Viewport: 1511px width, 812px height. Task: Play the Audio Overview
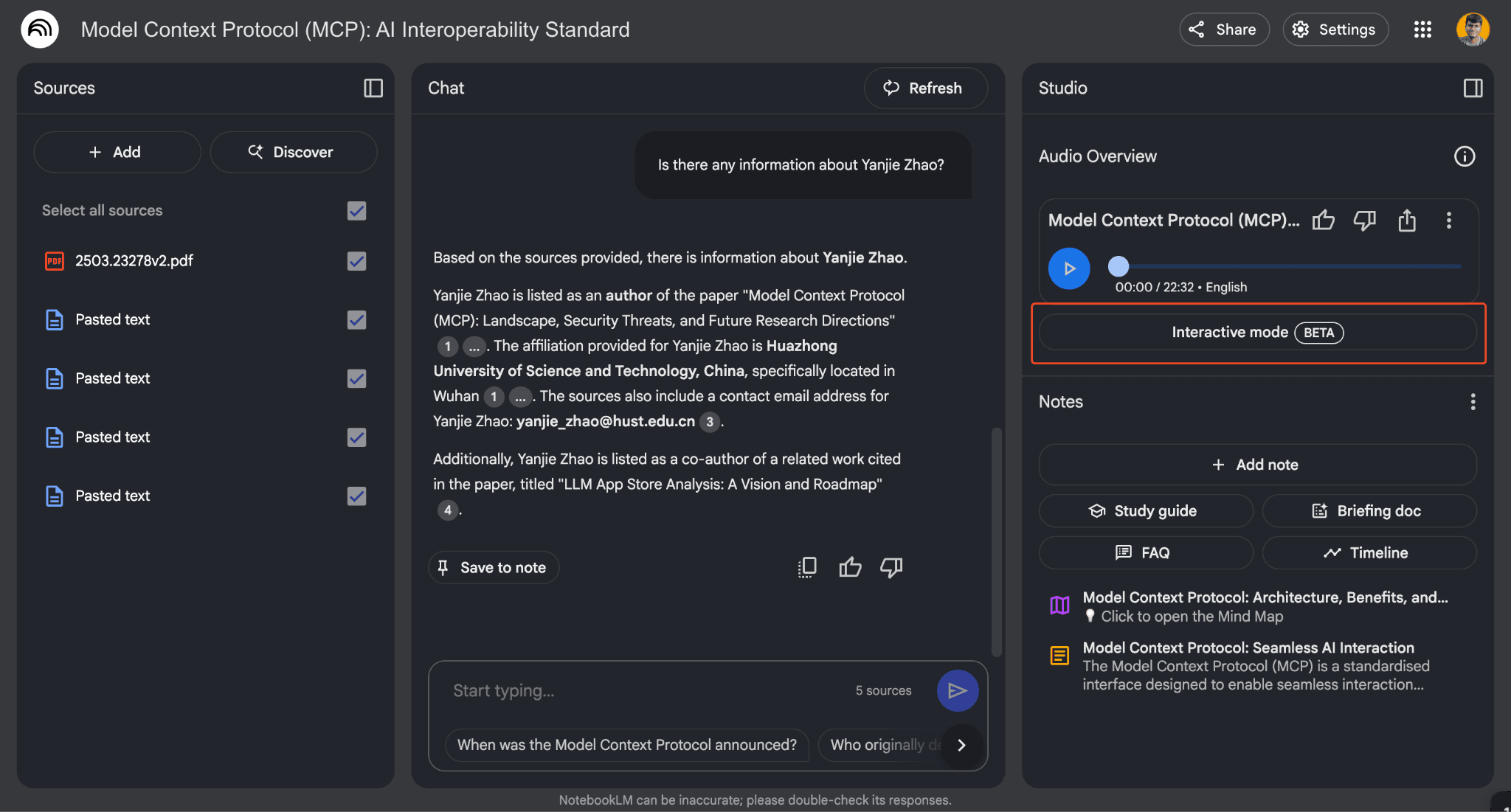pos(1069,268)
